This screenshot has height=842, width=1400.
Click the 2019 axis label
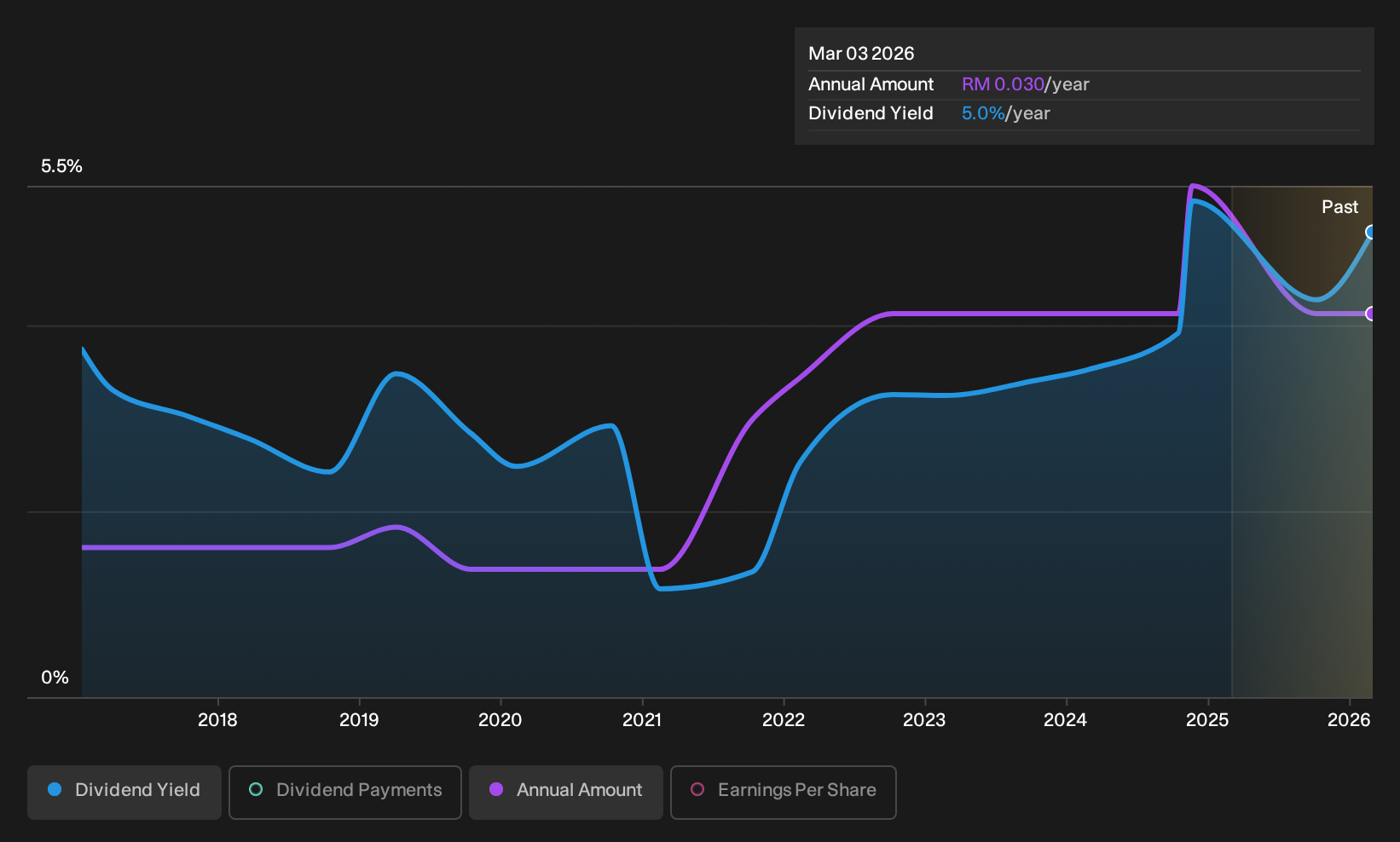[359, 720]
